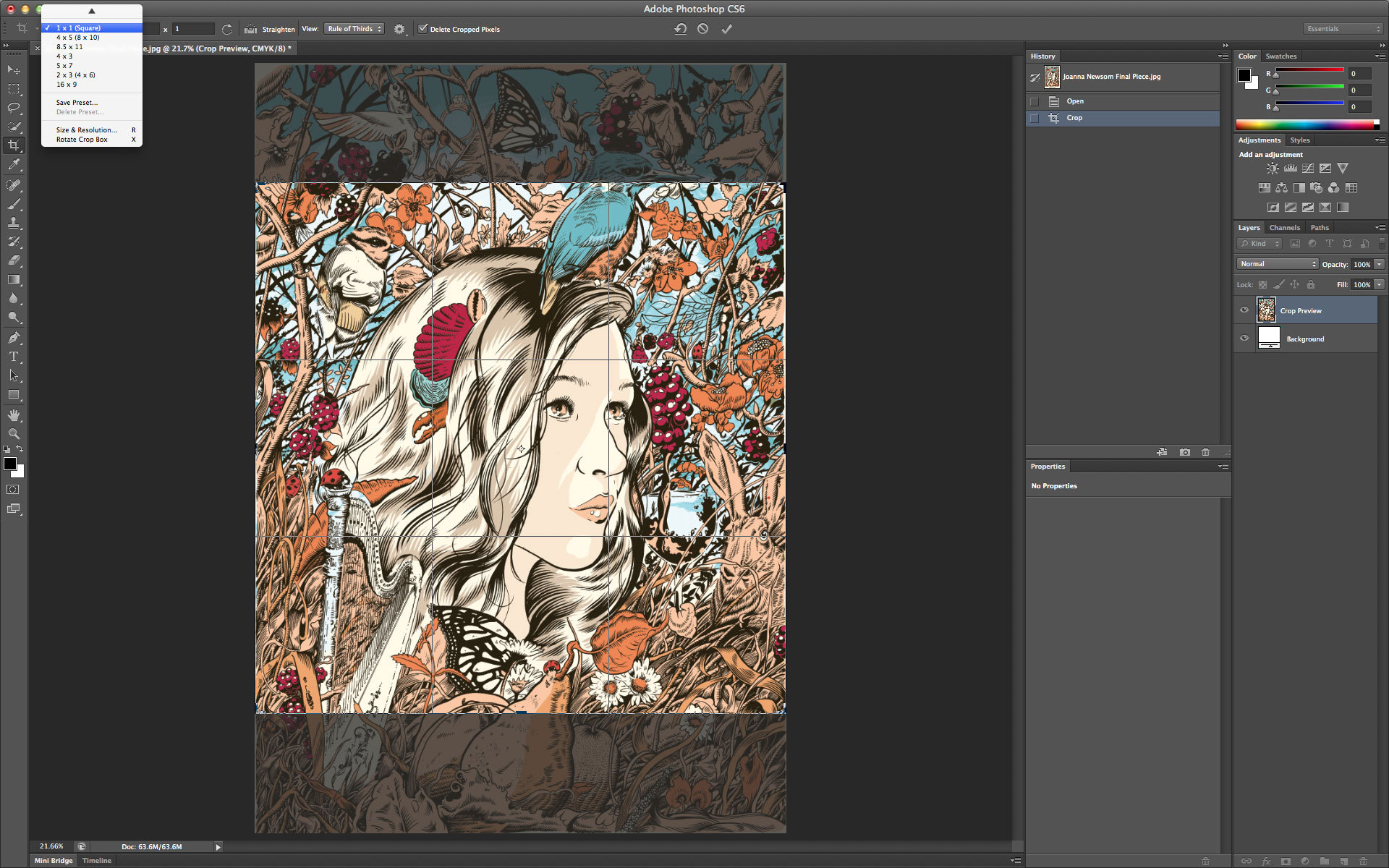The image size is (1389, 868).
Task: Switch to the Channels tab
Action: click(1284, 227)
